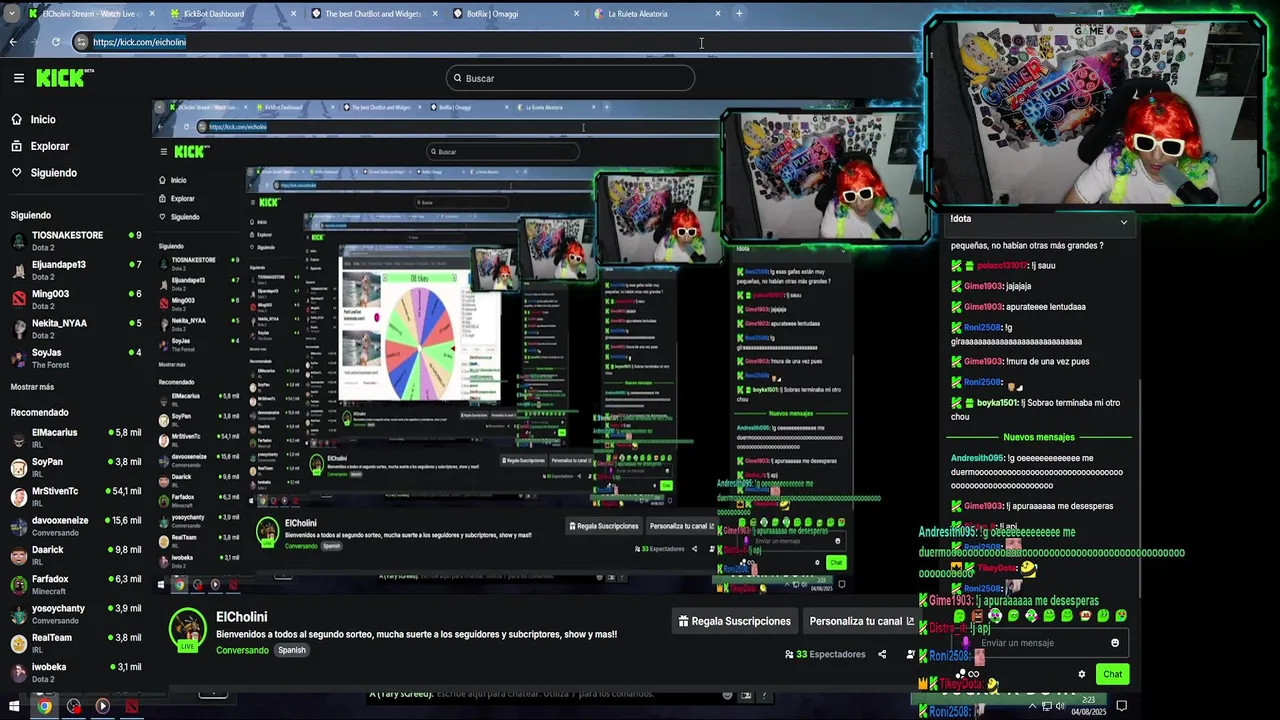
Task: Open Windows notification center
Action: [1121, 706]
